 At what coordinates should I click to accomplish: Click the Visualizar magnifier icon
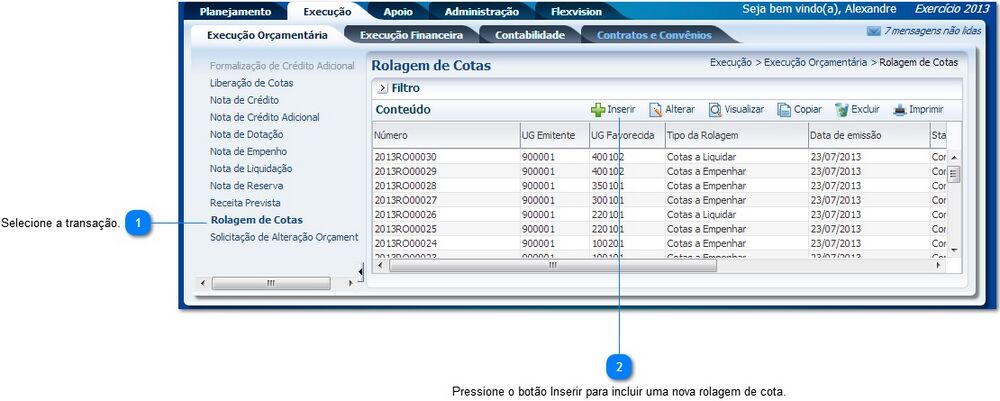[x=715, y=110]
